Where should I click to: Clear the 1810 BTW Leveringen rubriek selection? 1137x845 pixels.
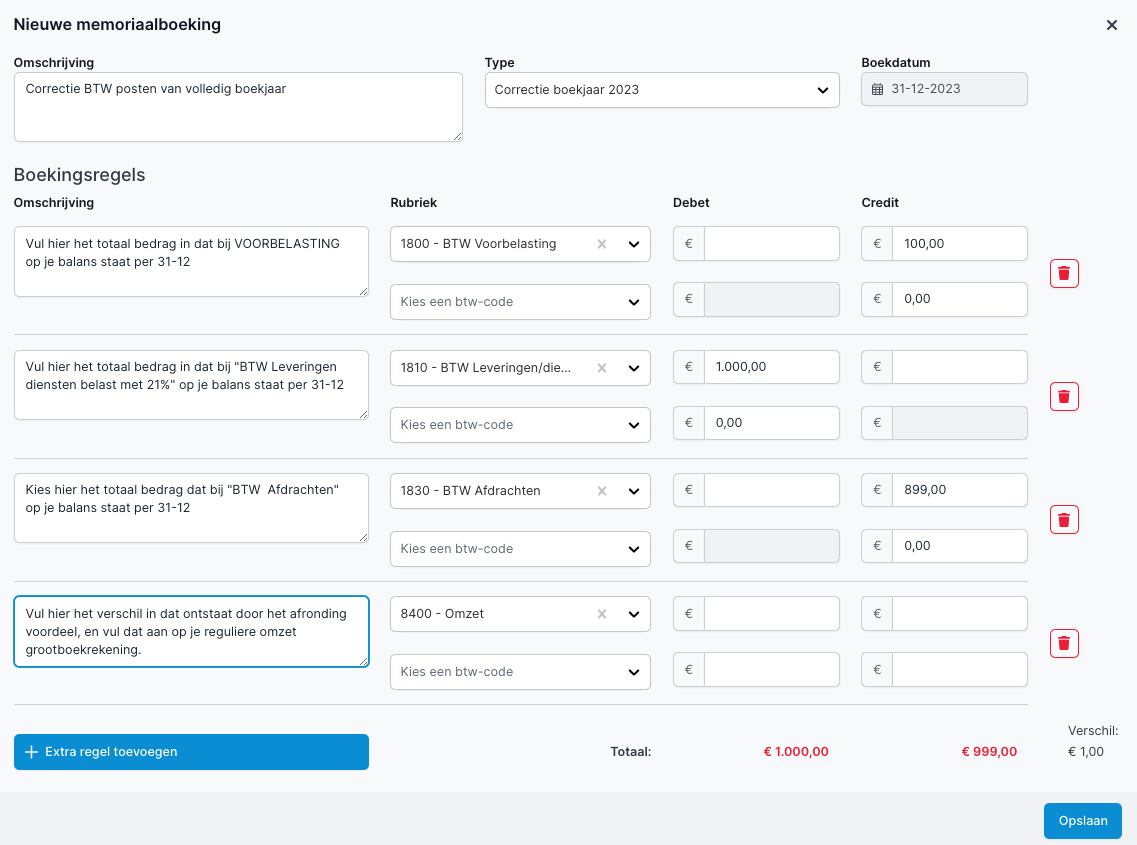pyautogui.click(x=602, y=368)
